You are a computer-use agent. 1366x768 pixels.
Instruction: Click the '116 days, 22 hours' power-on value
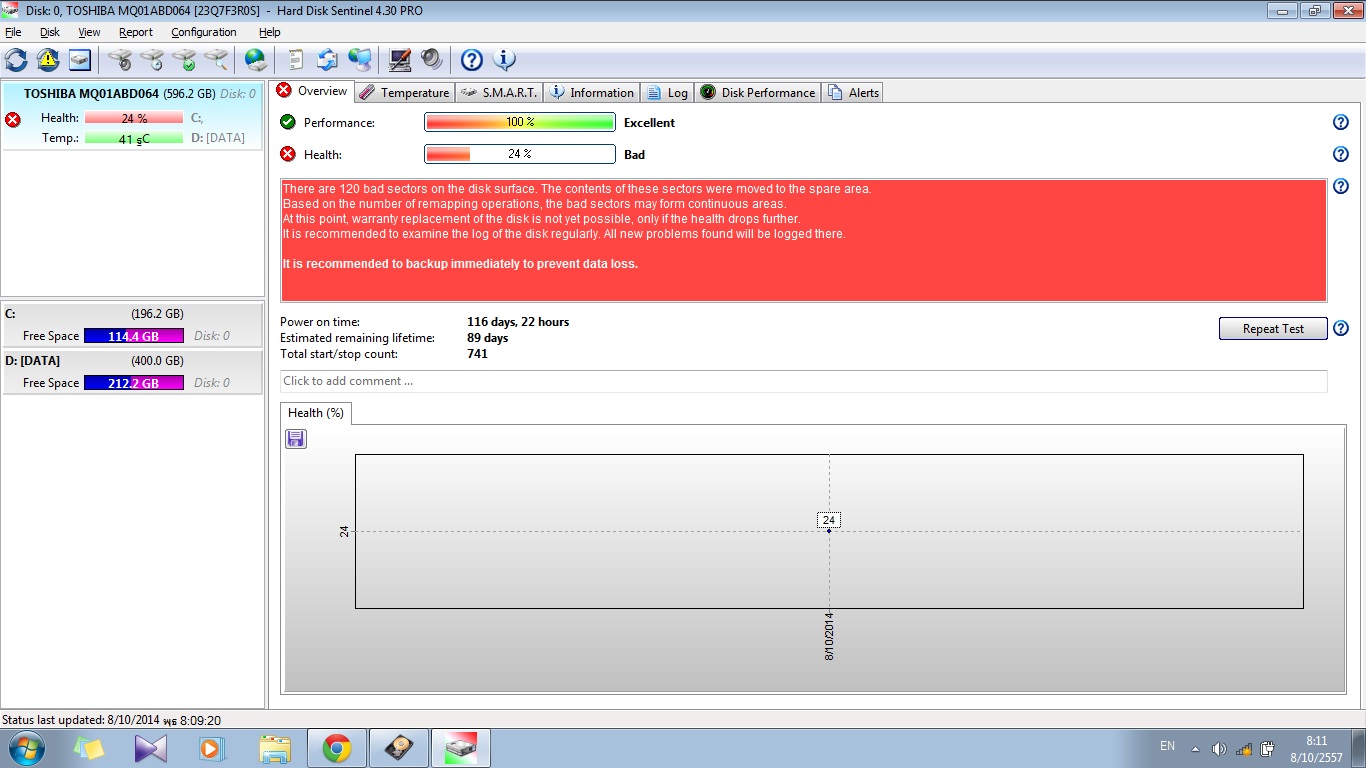(518, 322)
